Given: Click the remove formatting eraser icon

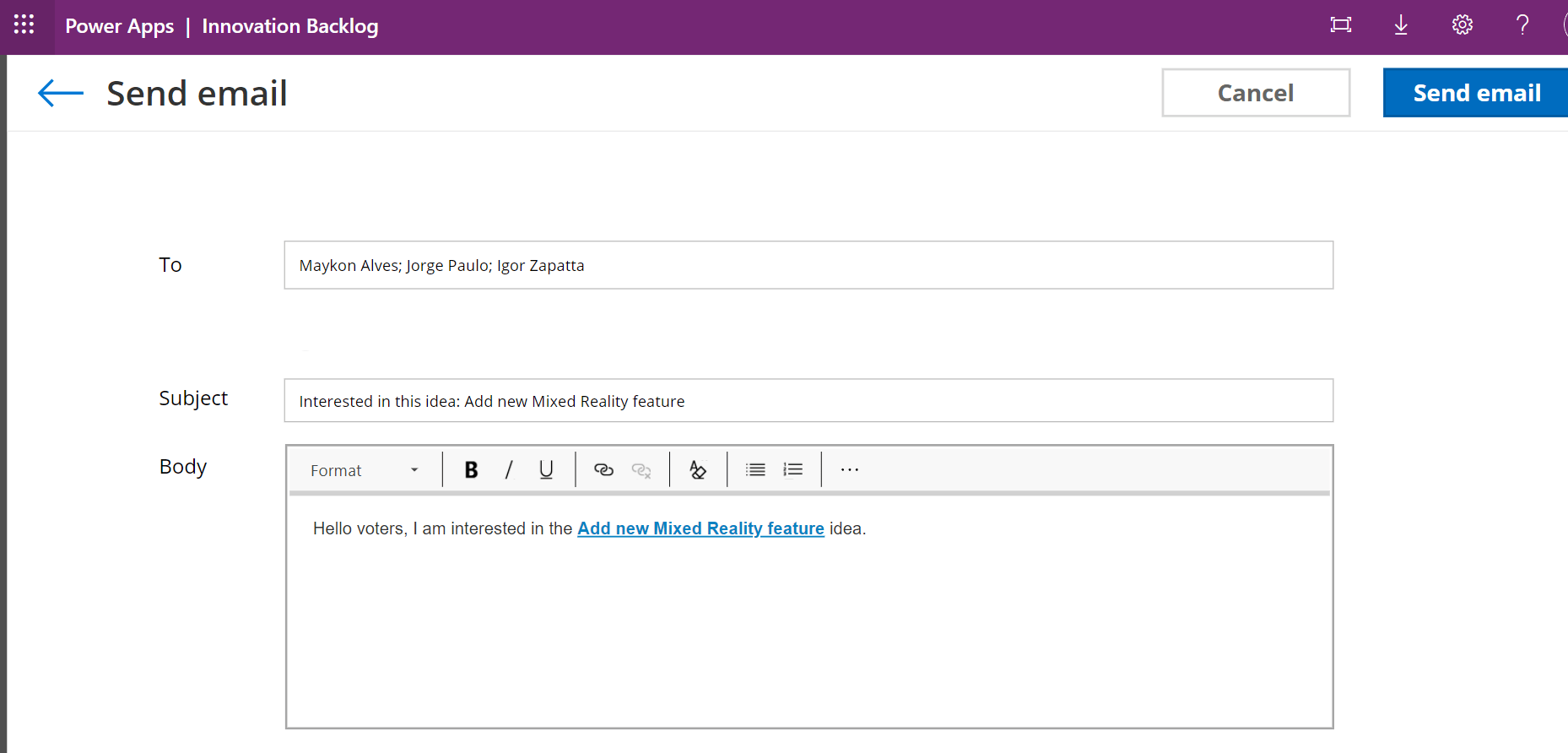Looking at the screenshot, I should [698, 470].
